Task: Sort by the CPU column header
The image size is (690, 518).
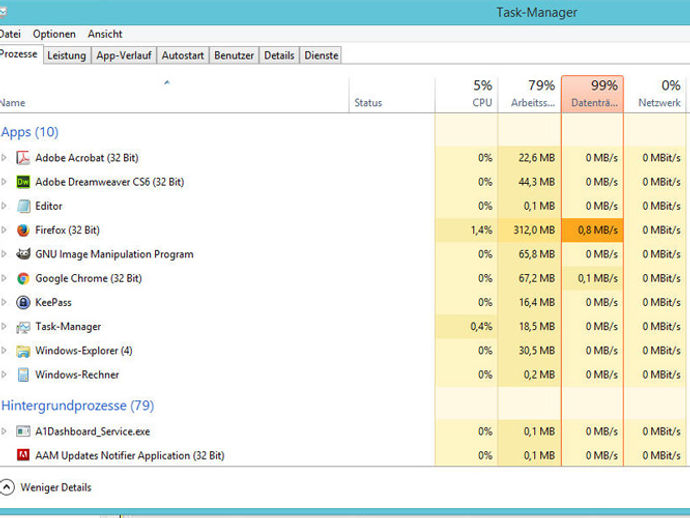Action: (466, 95)
